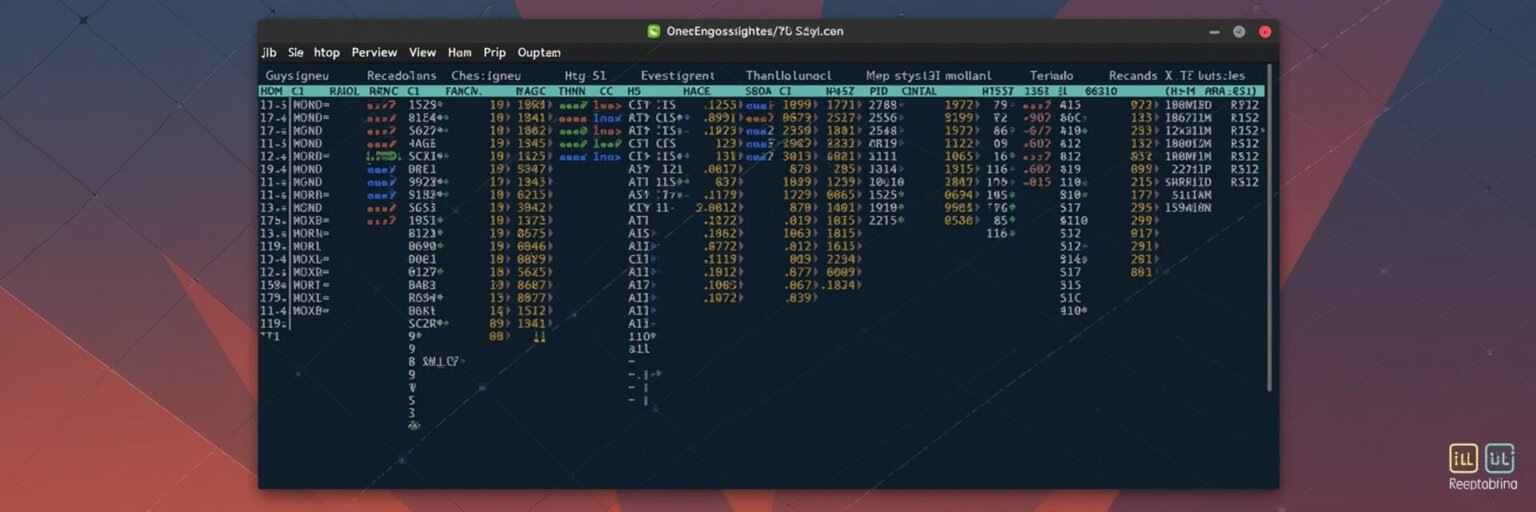Open the View menu

point(422,52)
